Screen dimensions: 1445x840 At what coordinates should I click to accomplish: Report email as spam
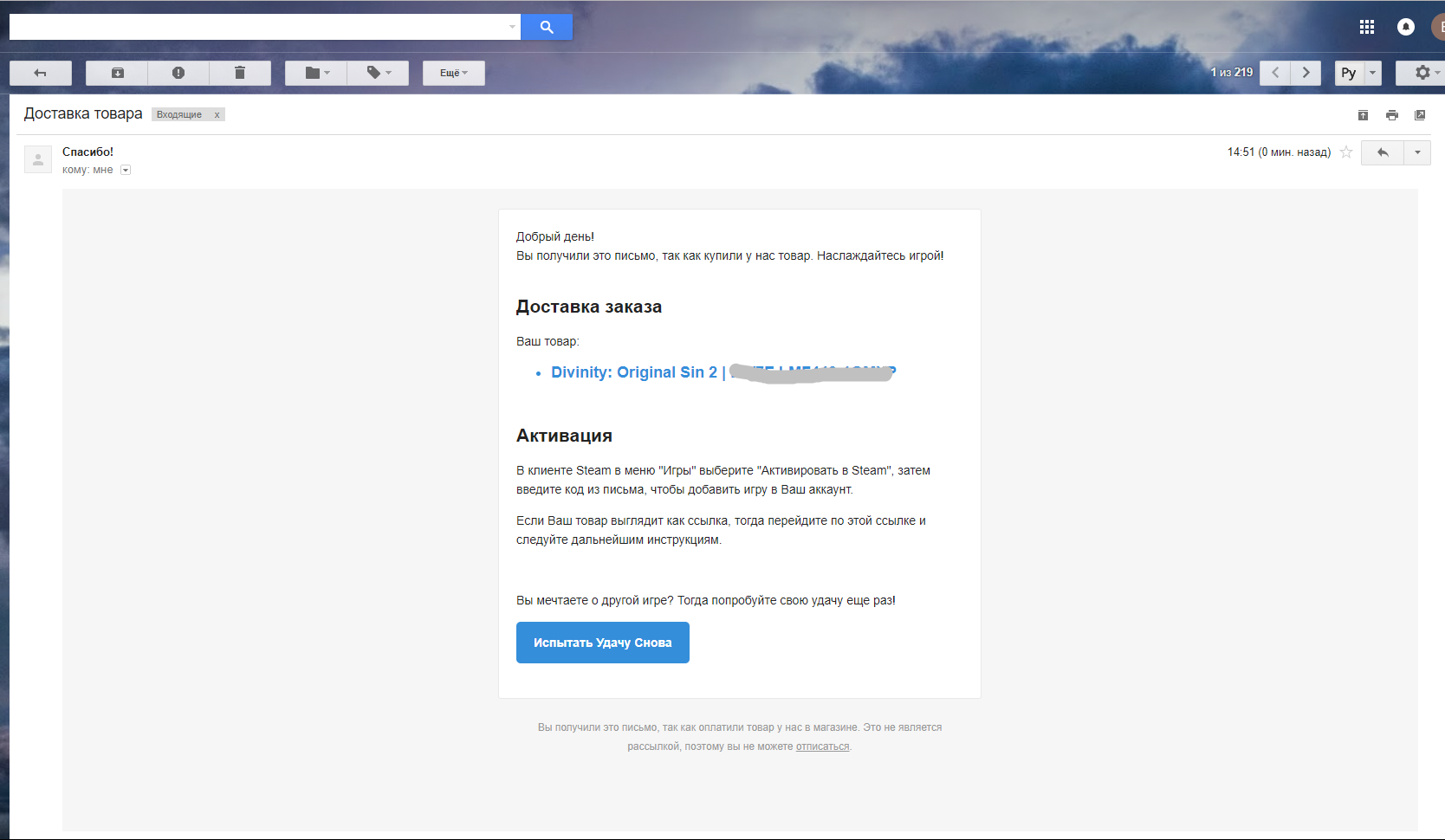[x=178, y=73]
